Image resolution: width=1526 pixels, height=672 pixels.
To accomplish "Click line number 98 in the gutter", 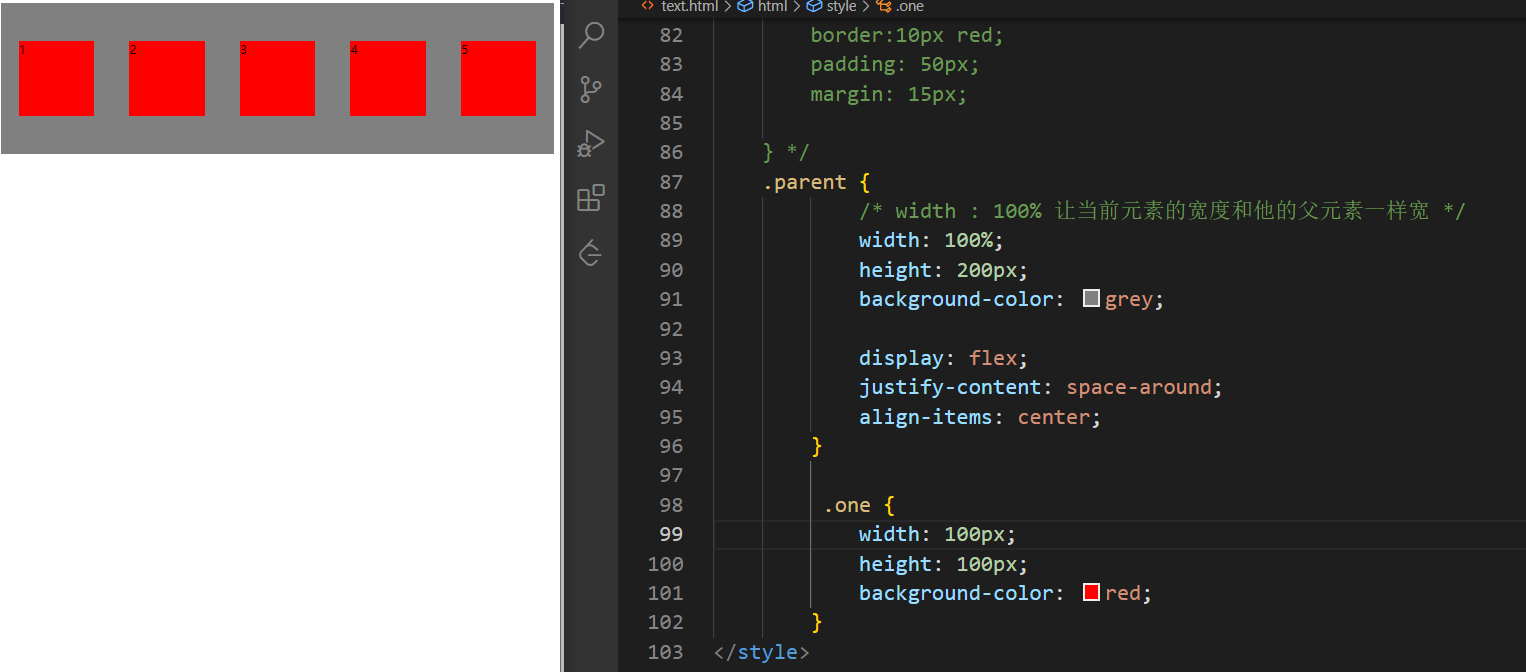I will click(x=671, y=505).
